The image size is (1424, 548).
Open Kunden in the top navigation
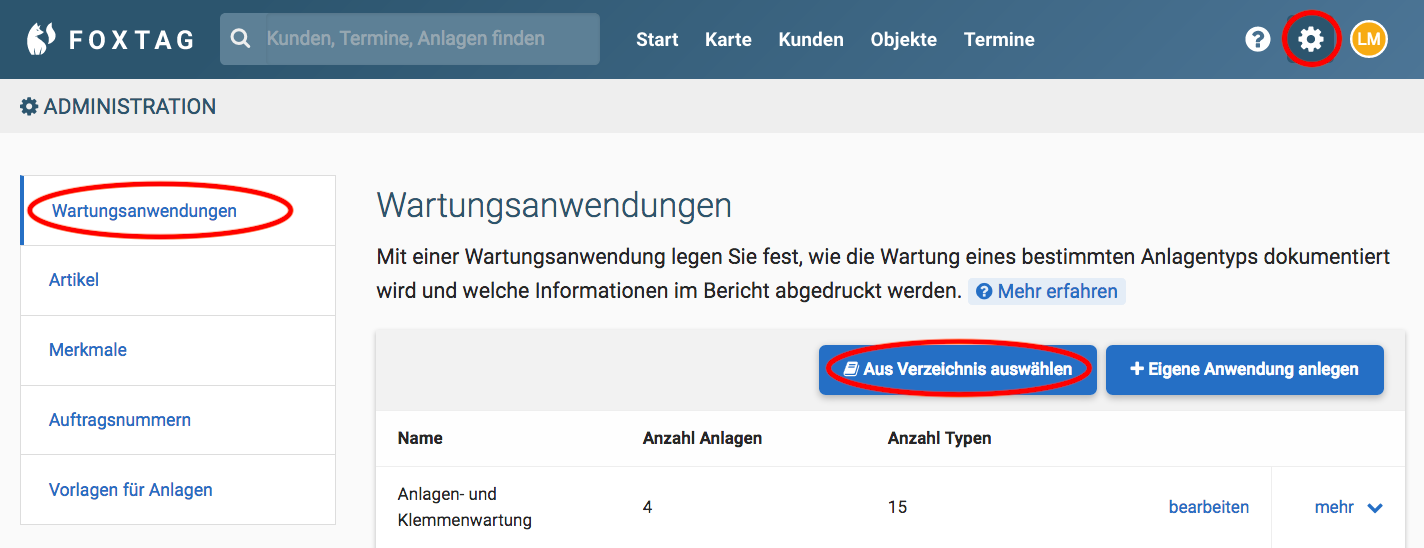[811, 40]
